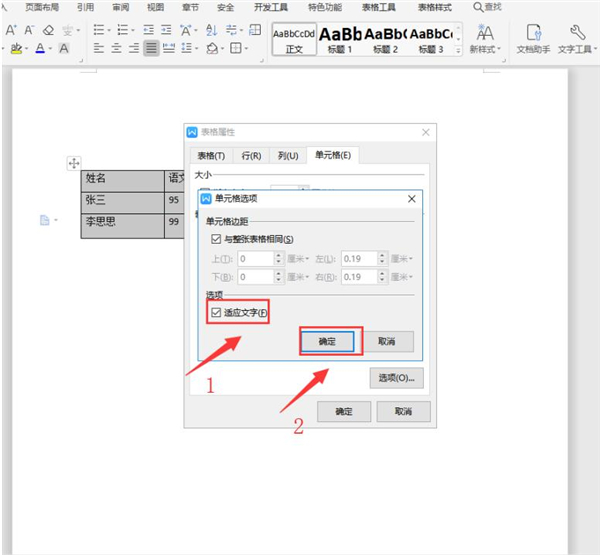The height and width of the screenshot is (555, 600).
Task: Click 确定 in 单元格选项 dialog
Action: (327, 341)
